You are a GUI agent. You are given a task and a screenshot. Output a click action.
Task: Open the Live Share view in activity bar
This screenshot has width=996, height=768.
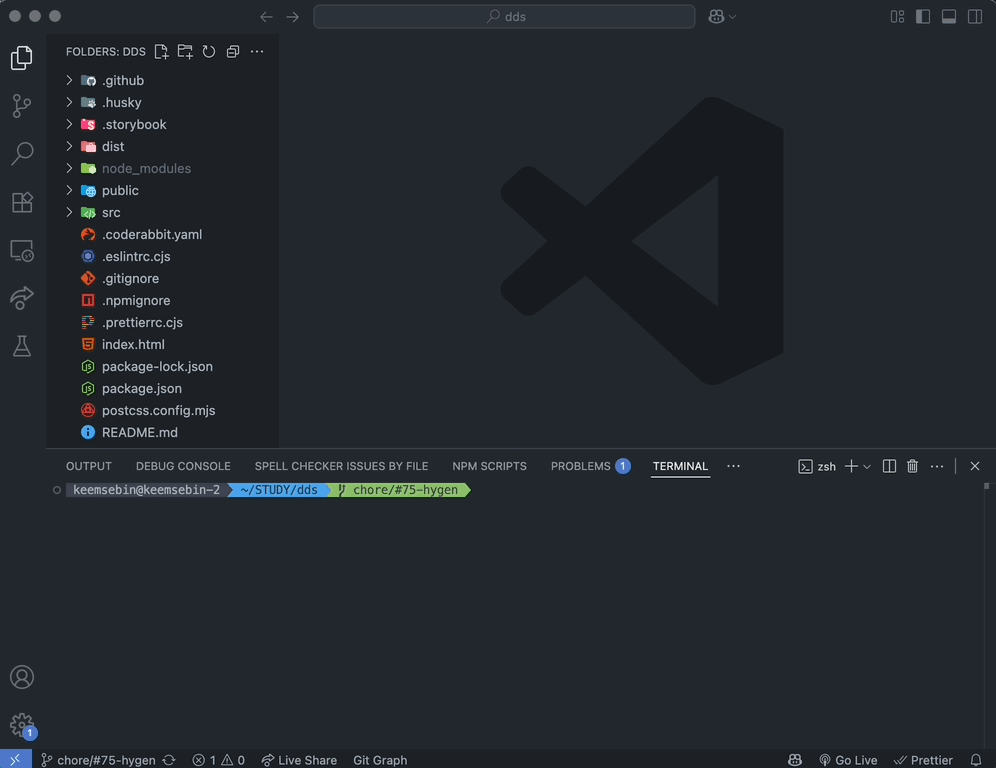tap(22, 298)
